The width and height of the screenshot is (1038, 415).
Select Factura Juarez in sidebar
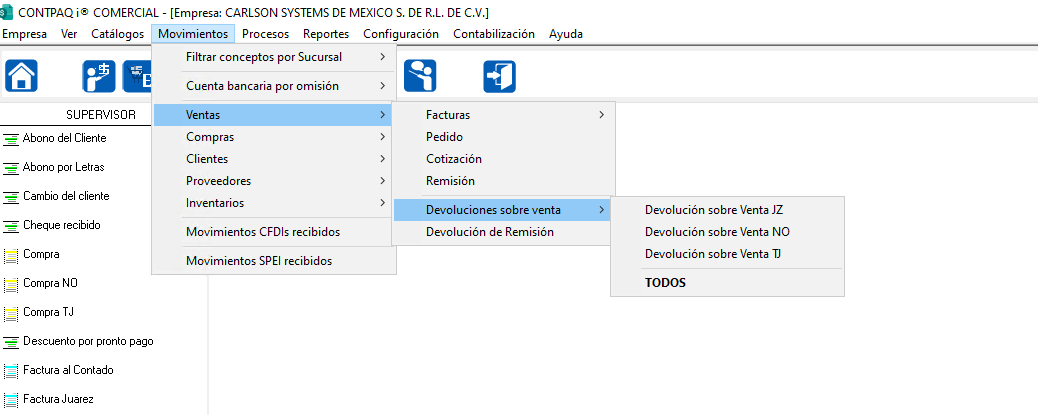coord(58,400)
